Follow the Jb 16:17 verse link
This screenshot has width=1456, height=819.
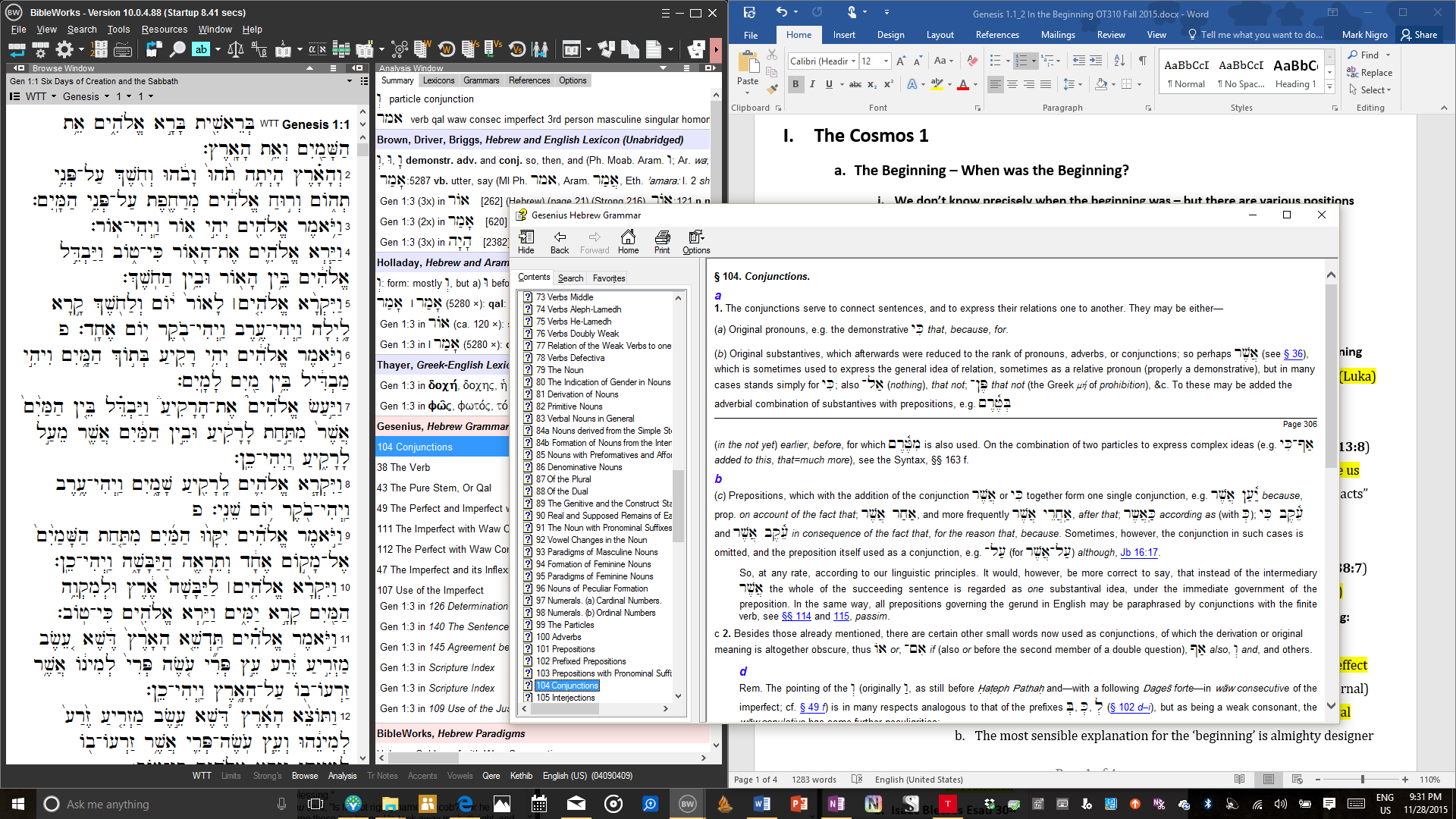point(1138,553)
